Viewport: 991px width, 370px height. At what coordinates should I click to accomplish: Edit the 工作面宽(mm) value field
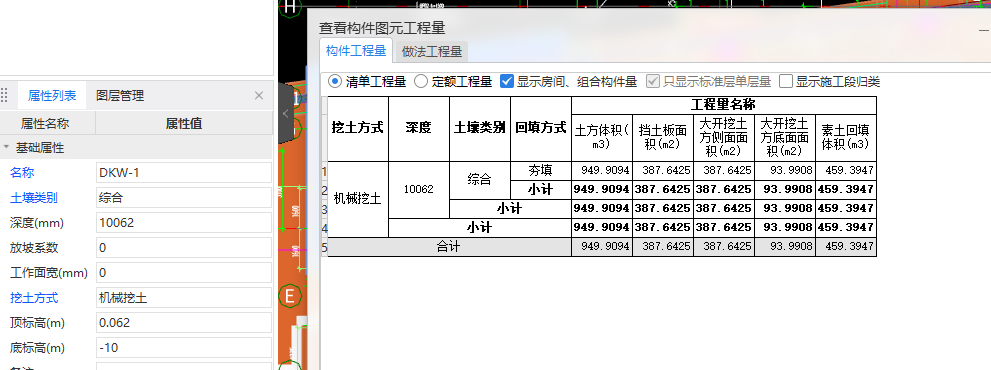tap(184, 273)
